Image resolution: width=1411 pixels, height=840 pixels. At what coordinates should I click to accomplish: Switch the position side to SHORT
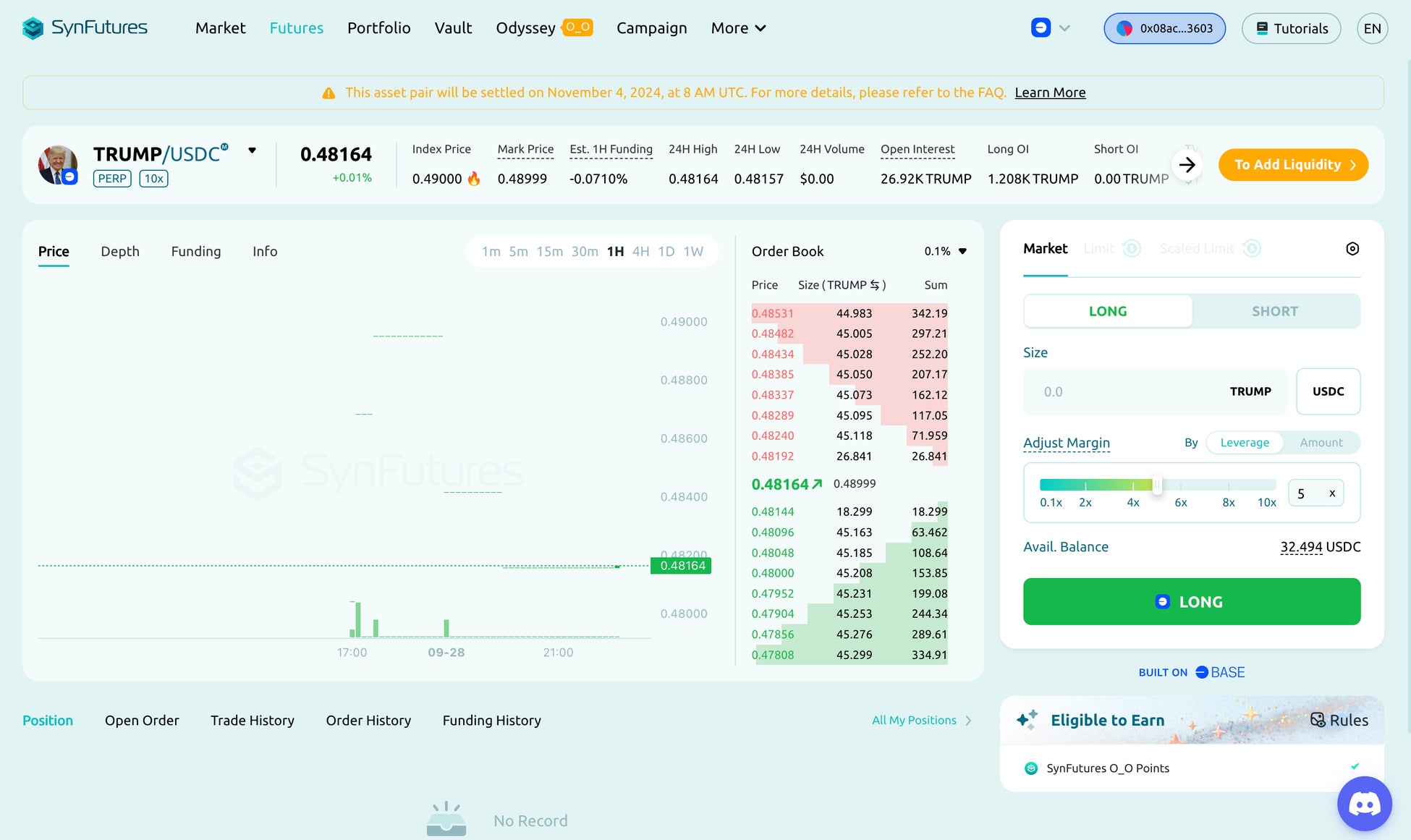coord(1274,311)
